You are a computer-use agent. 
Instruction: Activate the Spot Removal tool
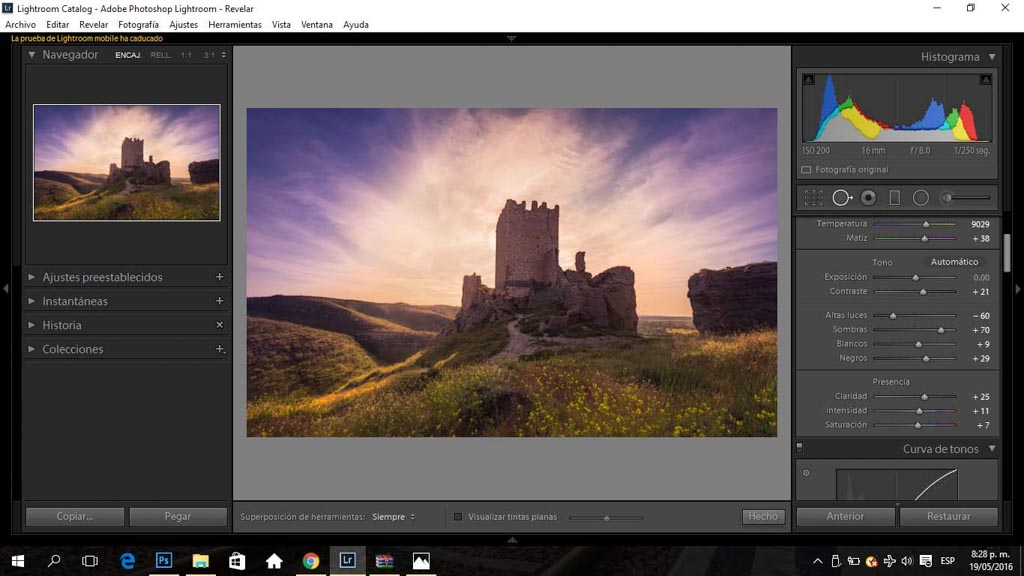[842, 198]
